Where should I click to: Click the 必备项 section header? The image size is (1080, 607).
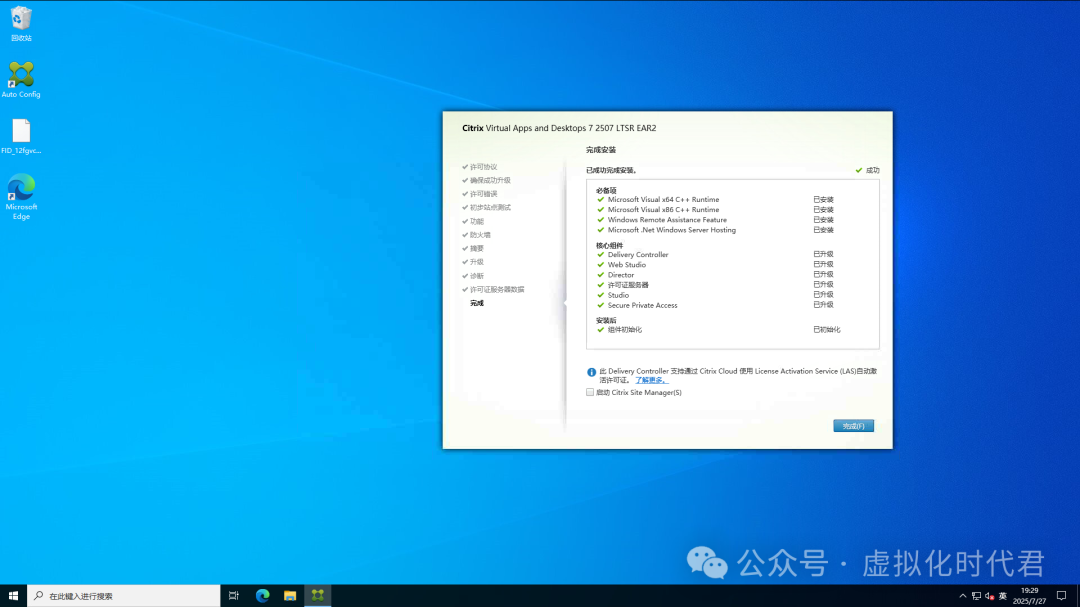pos(606,190)
